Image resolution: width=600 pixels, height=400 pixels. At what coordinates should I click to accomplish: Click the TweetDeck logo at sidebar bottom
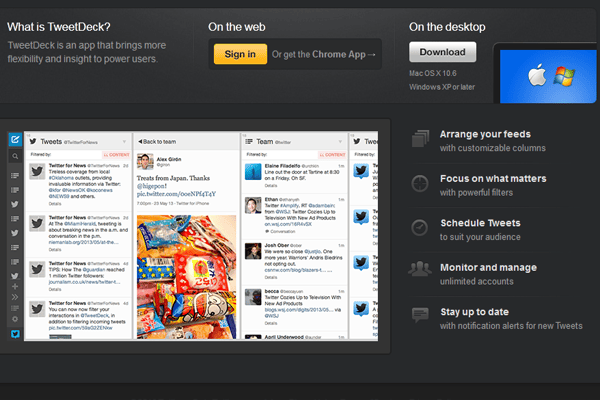click(x=15, y=334)
